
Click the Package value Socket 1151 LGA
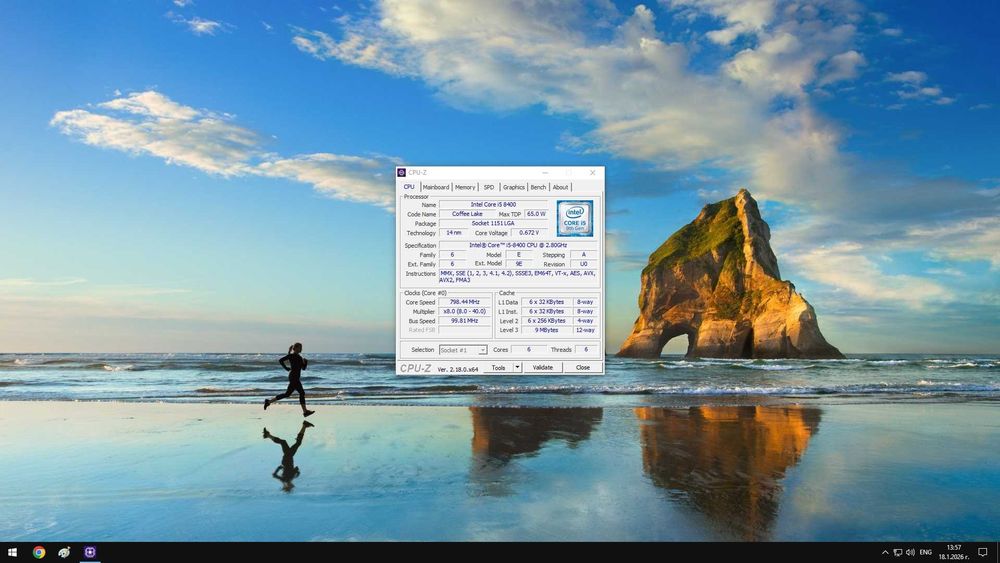click(x=493, y=224)
